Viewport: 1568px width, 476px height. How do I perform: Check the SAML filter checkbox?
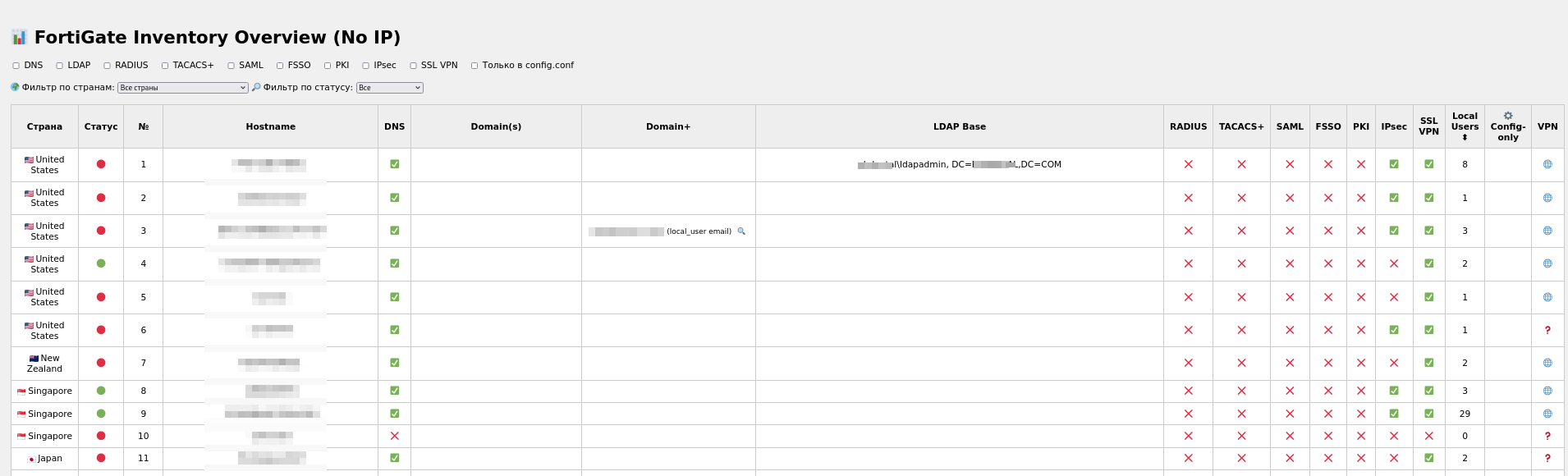coord(229,65)
